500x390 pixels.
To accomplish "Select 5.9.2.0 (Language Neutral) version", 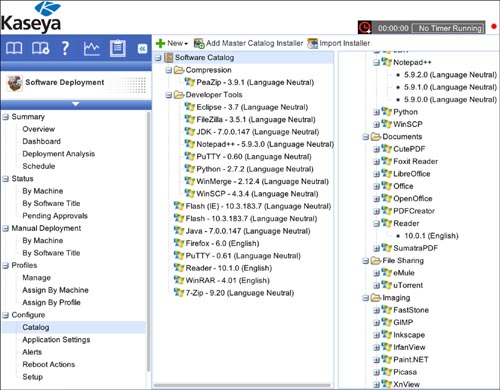I will (x=450, y=75).
